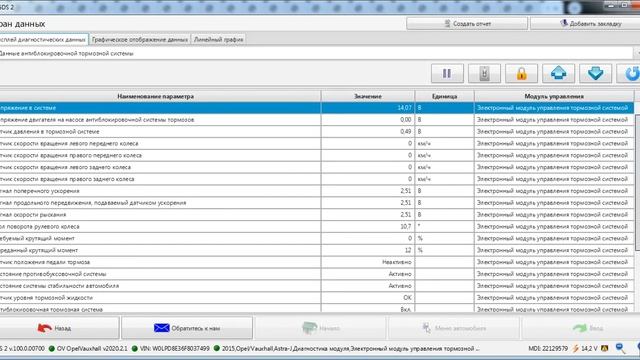
Task: Click the warning triangle icon in status bar
Action: 604,349
